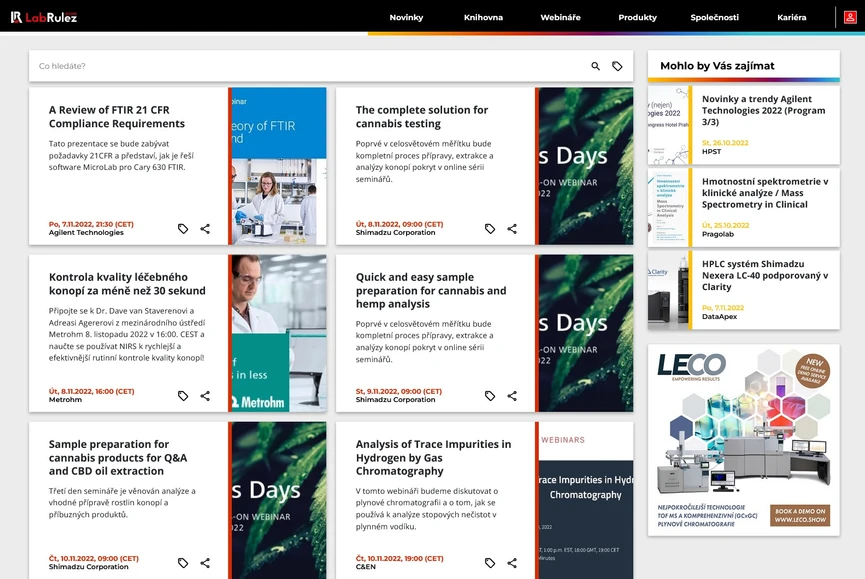Viewport: 865px width, 579px height.
Task: Click 'Pragolab' text in sidebar
Action: [718, 234]
